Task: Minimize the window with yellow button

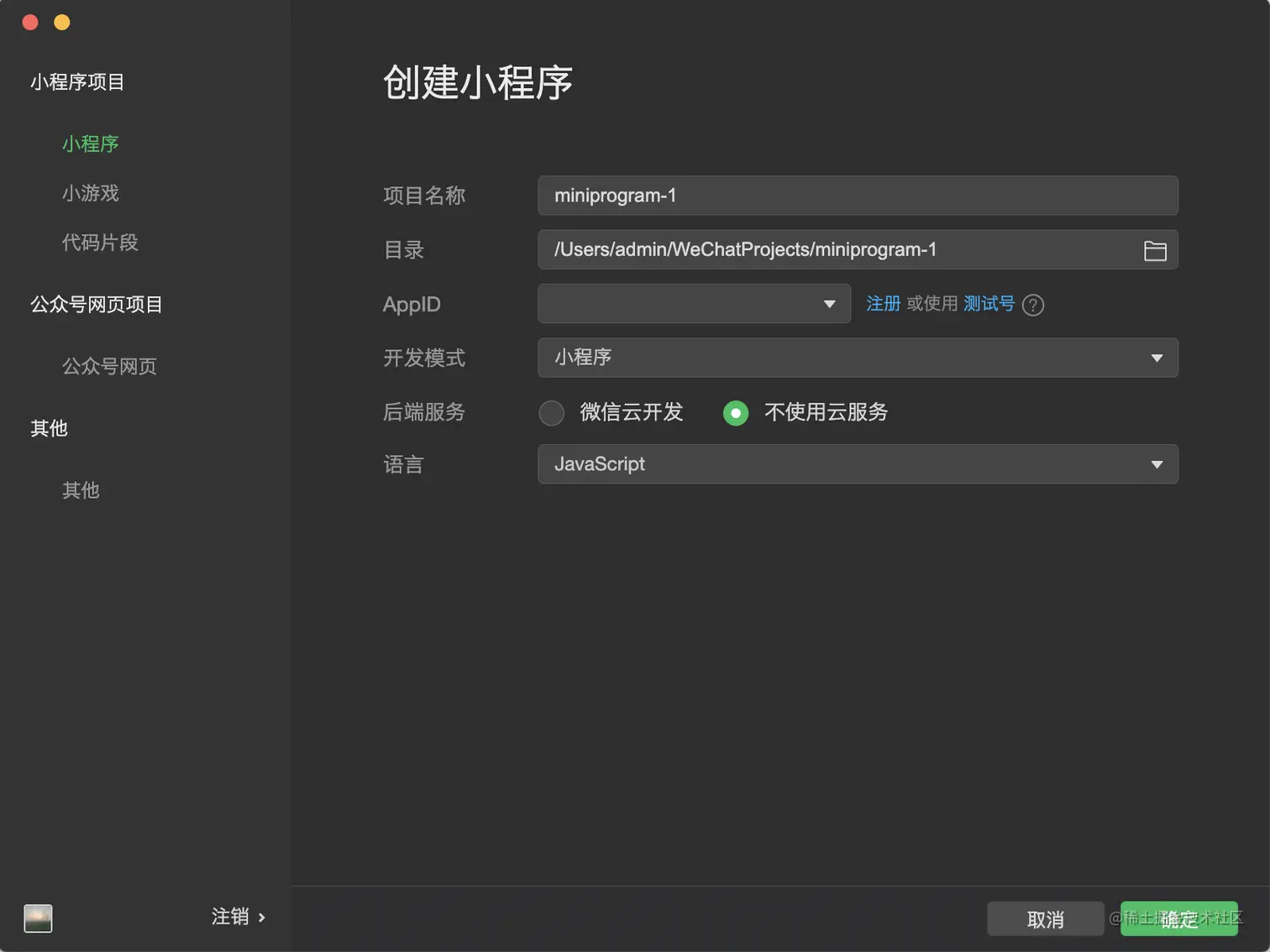Action: tap(62, 23)
